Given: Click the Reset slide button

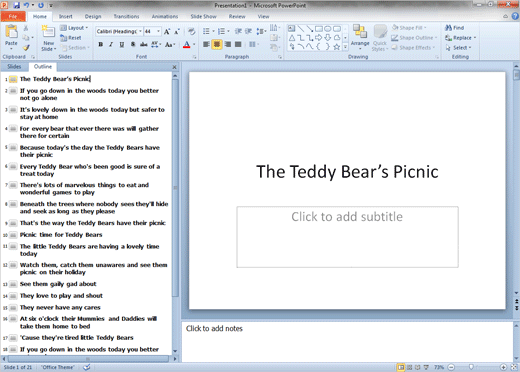Looking at the screenshot, I should tap(71, 38).
